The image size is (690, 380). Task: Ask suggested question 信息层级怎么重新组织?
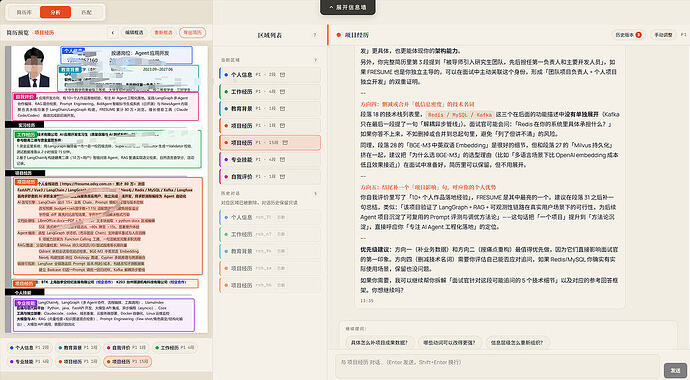(517, 343)
